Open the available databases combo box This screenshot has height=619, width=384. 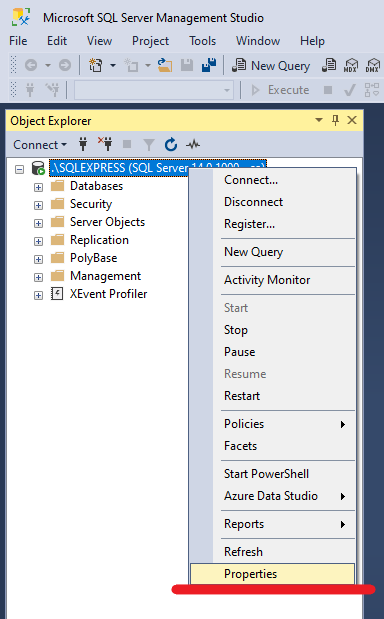point(154,90)
